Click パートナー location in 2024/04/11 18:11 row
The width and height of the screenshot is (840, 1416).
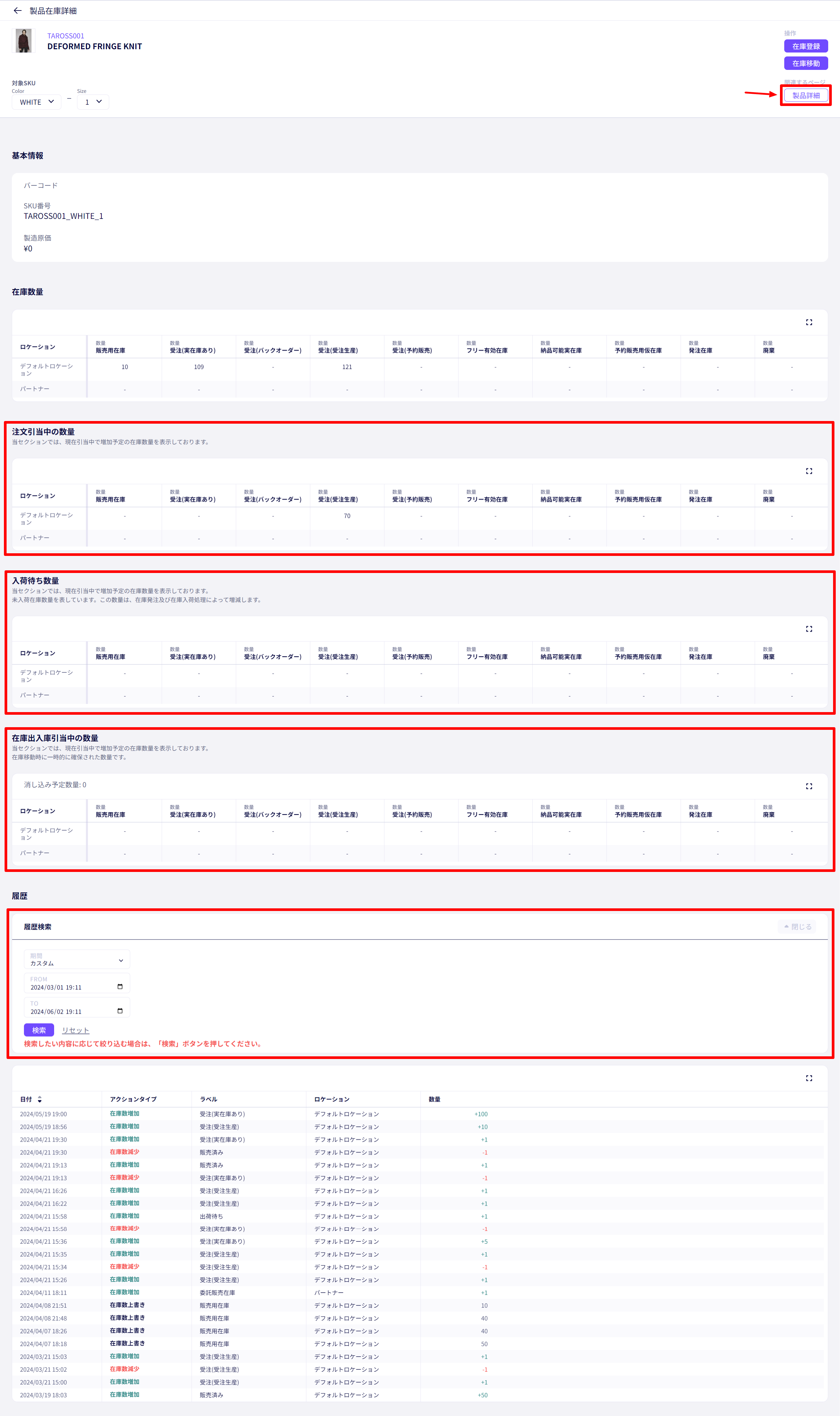[x=329, y=1293]
